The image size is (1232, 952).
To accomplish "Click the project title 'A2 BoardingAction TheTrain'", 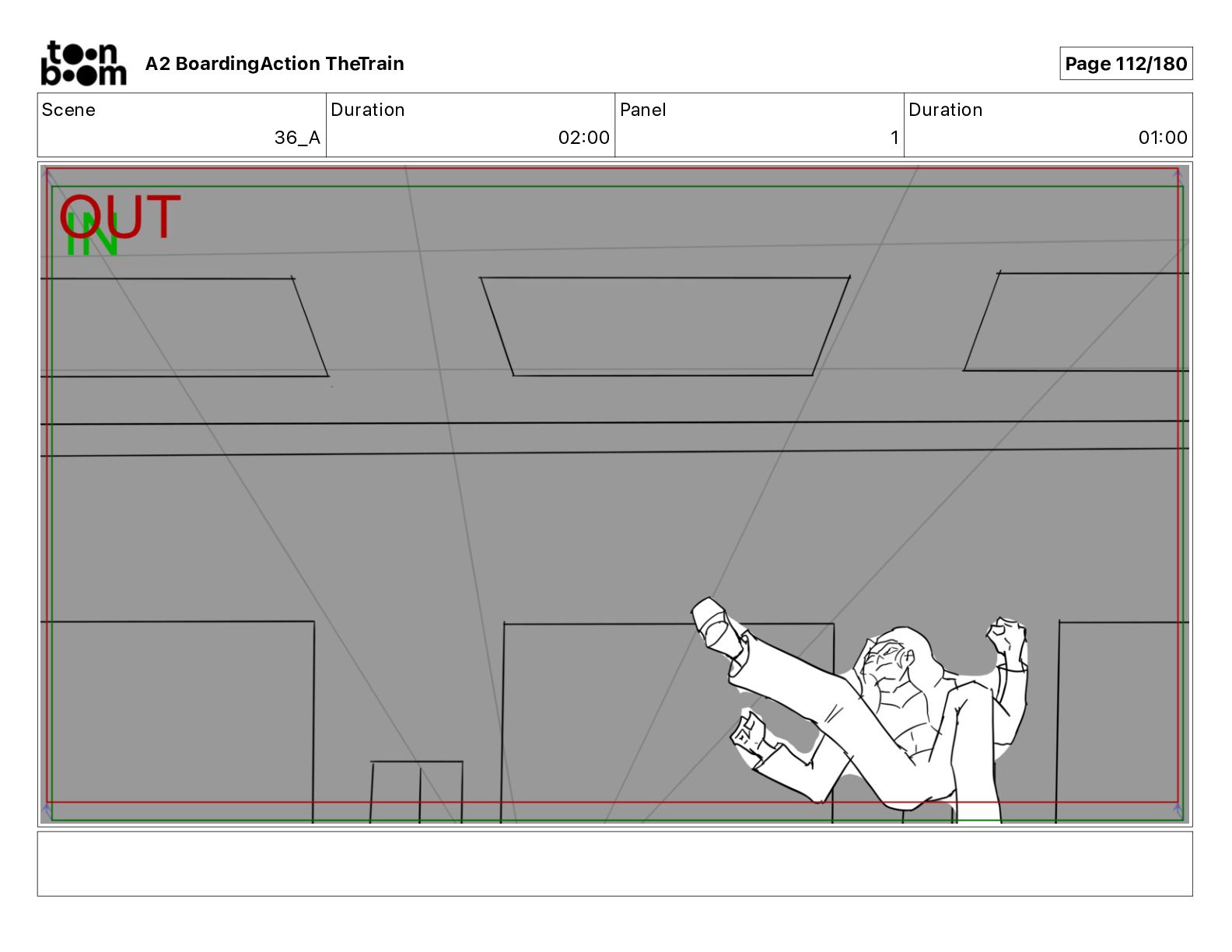I will click(275, 64).
